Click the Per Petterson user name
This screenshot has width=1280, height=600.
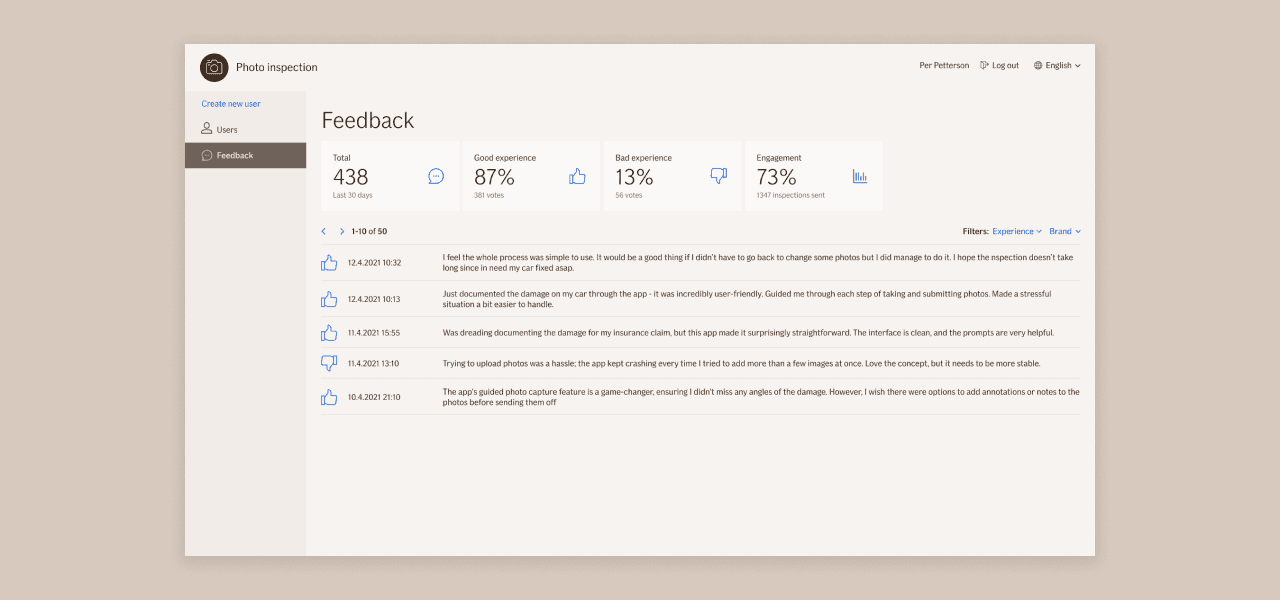(x=944, y=65)
